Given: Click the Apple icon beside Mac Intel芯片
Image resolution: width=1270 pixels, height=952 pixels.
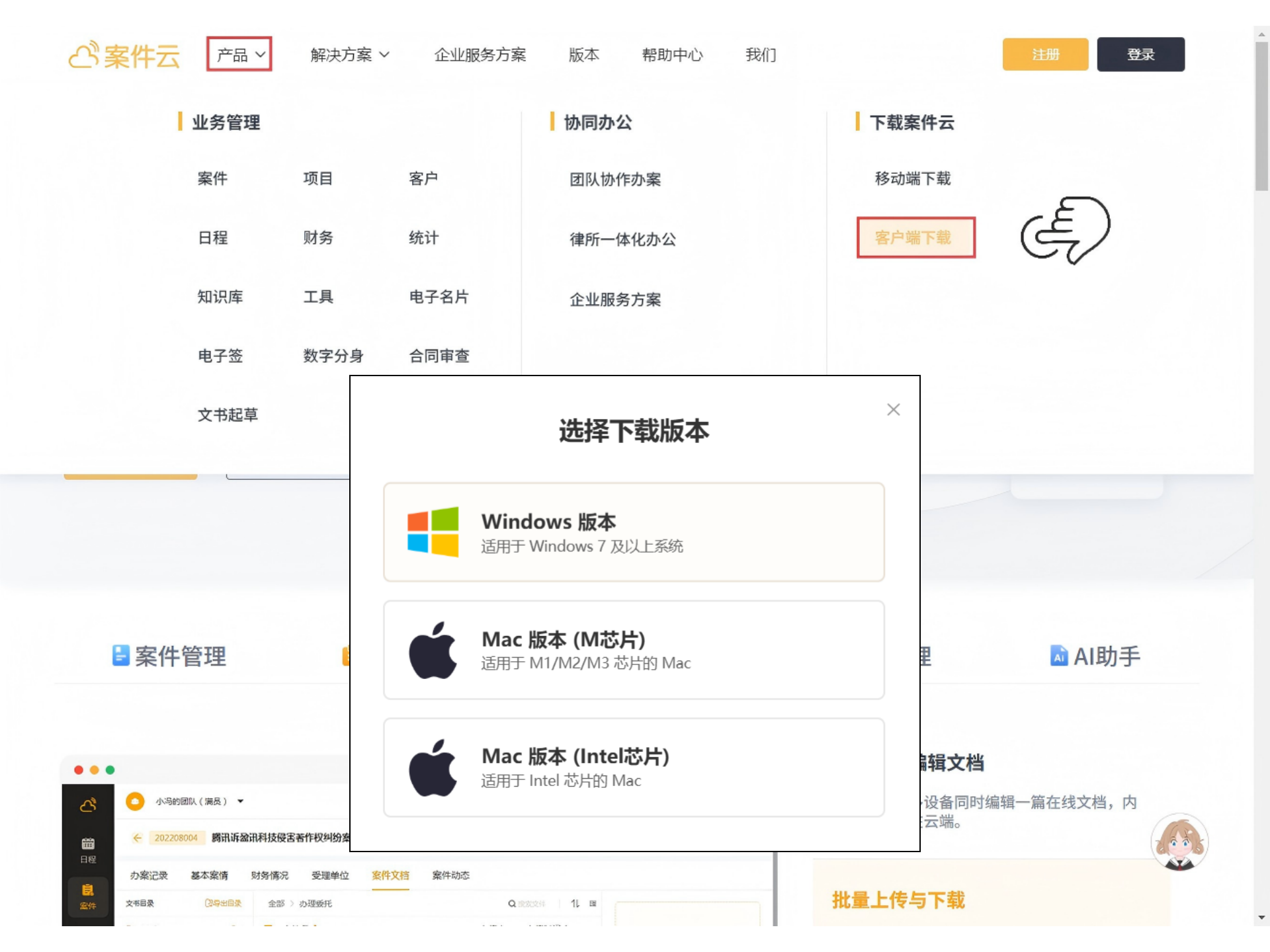Looking at the screenshot, I should 433,766.
